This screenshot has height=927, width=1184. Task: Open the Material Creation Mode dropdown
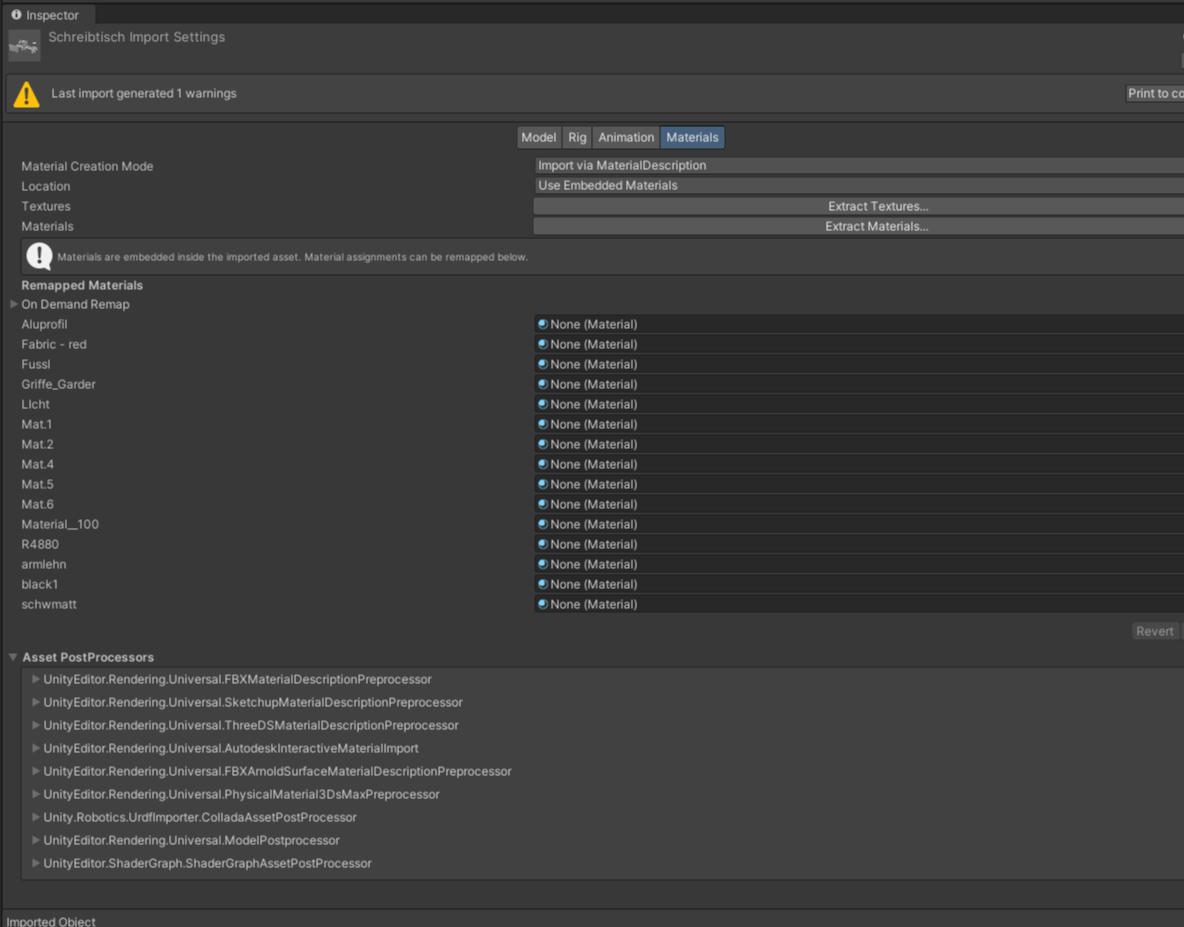pos(859,165)
